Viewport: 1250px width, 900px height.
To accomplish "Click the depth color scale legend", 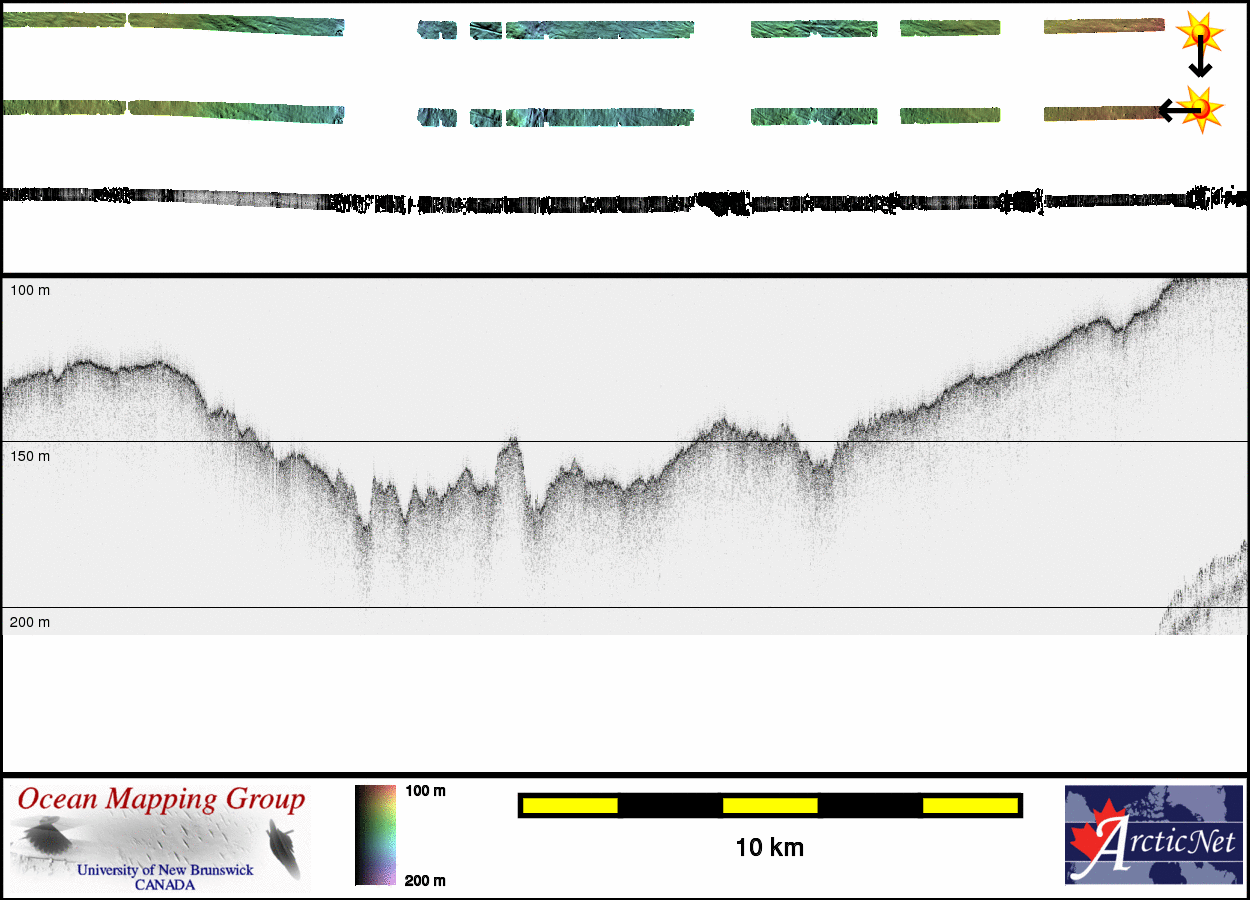I will coord(376,835).
